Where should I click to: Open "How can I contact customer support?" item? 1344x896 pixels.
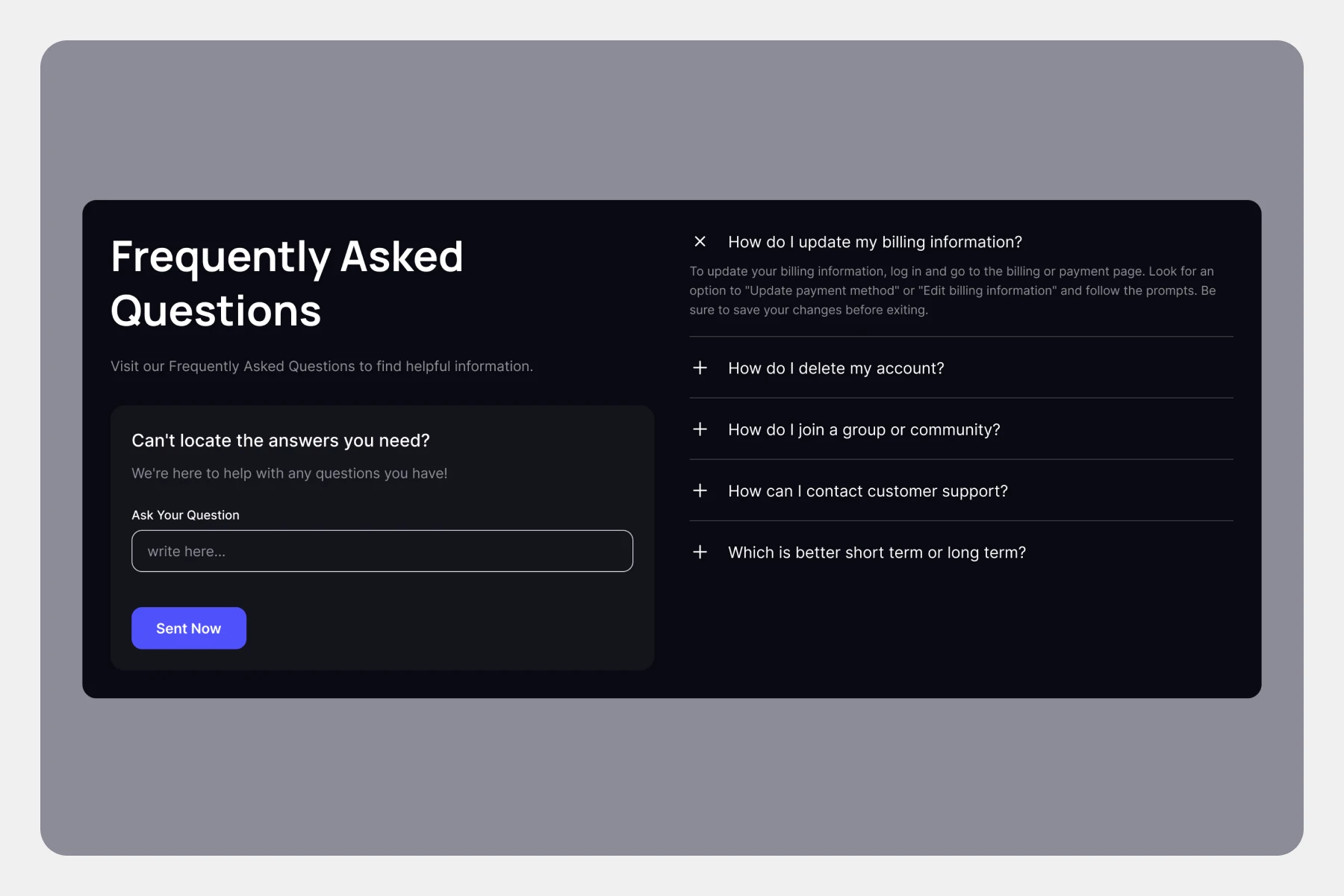tap(868, 491)
